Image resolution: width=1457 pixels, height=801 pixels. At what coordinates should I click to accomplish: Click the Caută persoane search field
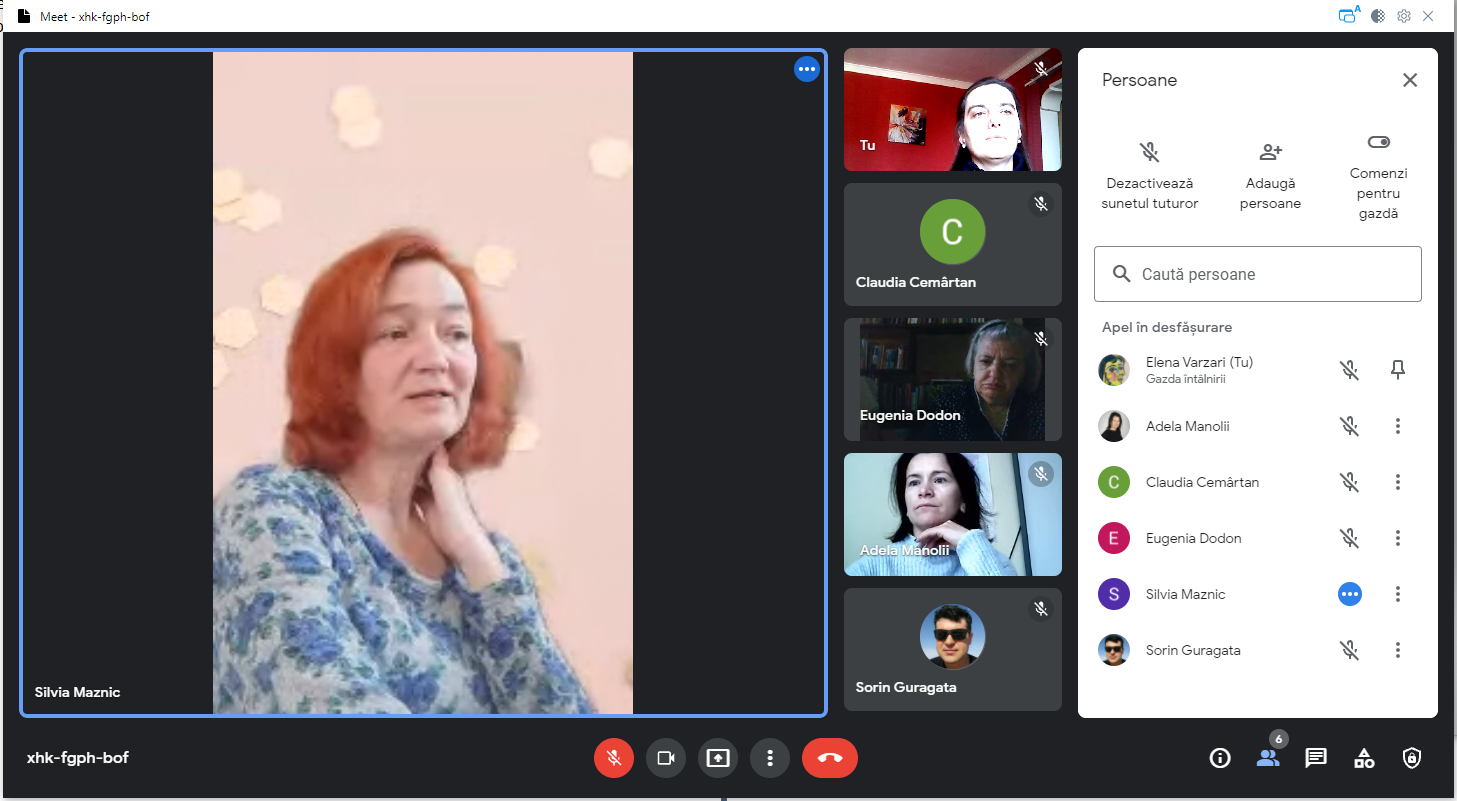(1257, 274)
